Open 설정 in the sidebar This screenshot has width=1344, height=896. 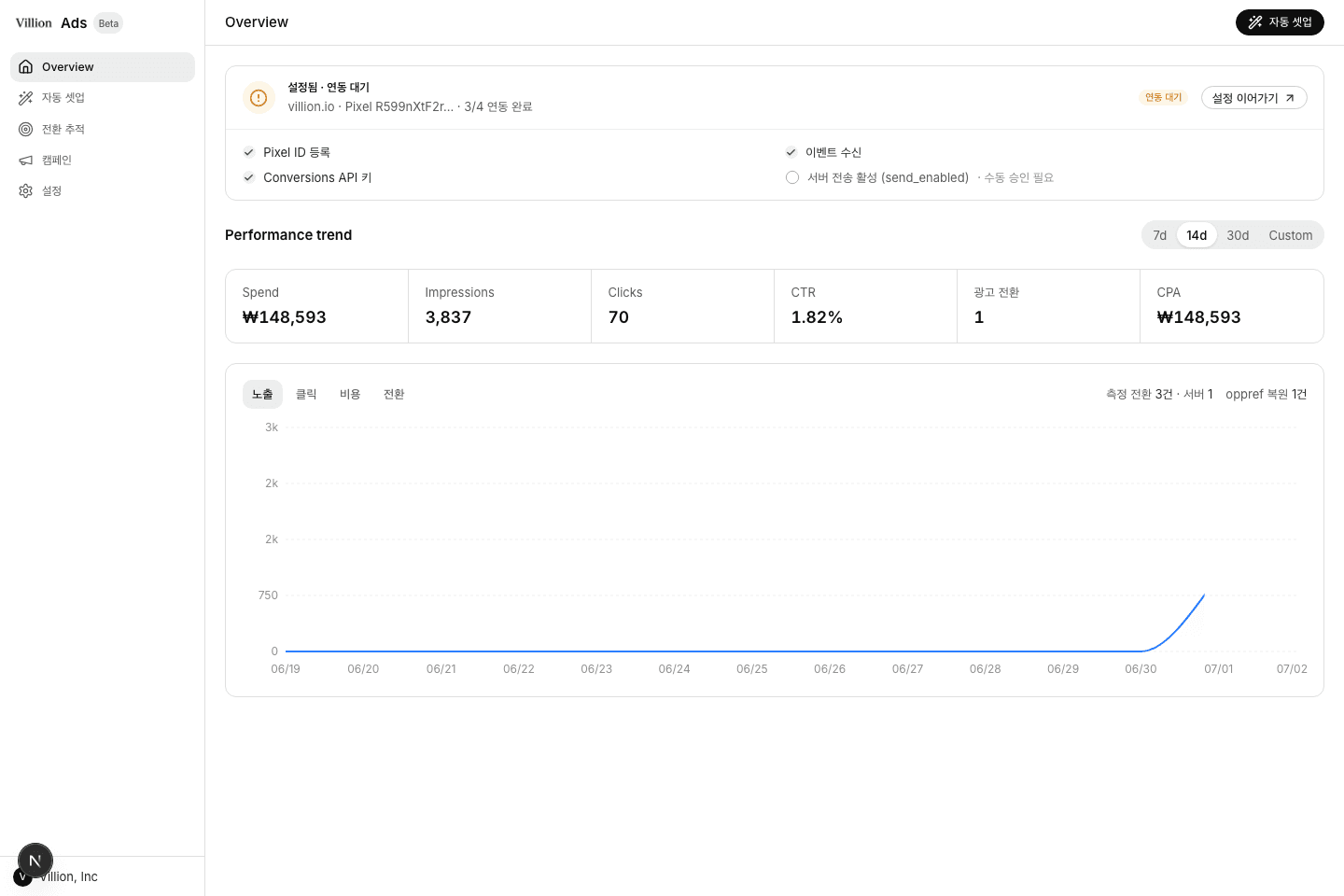[x=103, y=191]
